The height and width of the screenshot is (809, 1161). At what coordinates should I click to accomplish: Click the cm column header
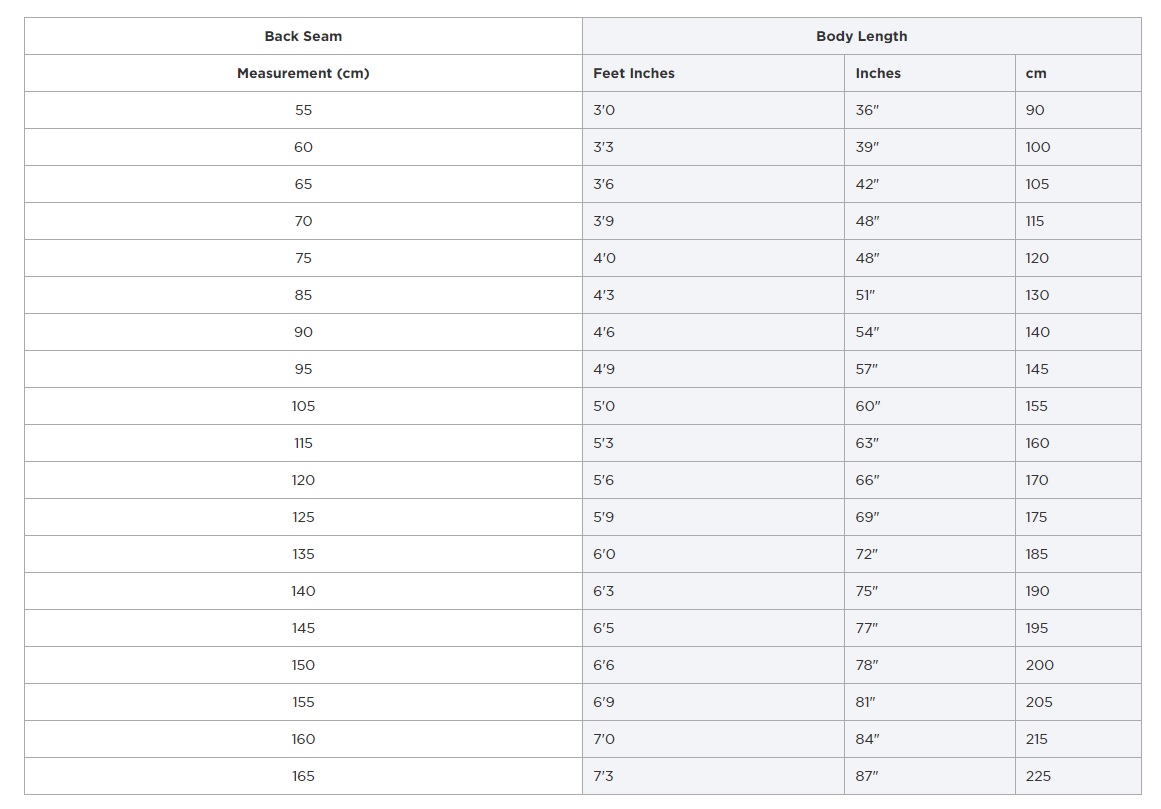[x=1078, y=73]
